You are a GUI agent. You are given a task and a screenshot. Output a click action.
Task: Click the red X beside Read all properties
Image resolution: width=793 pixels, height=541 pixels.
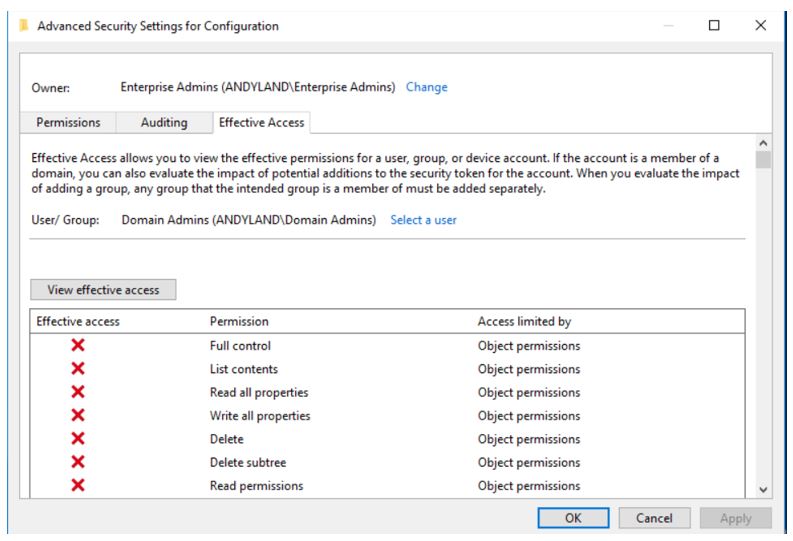click(x=78, y=392)
